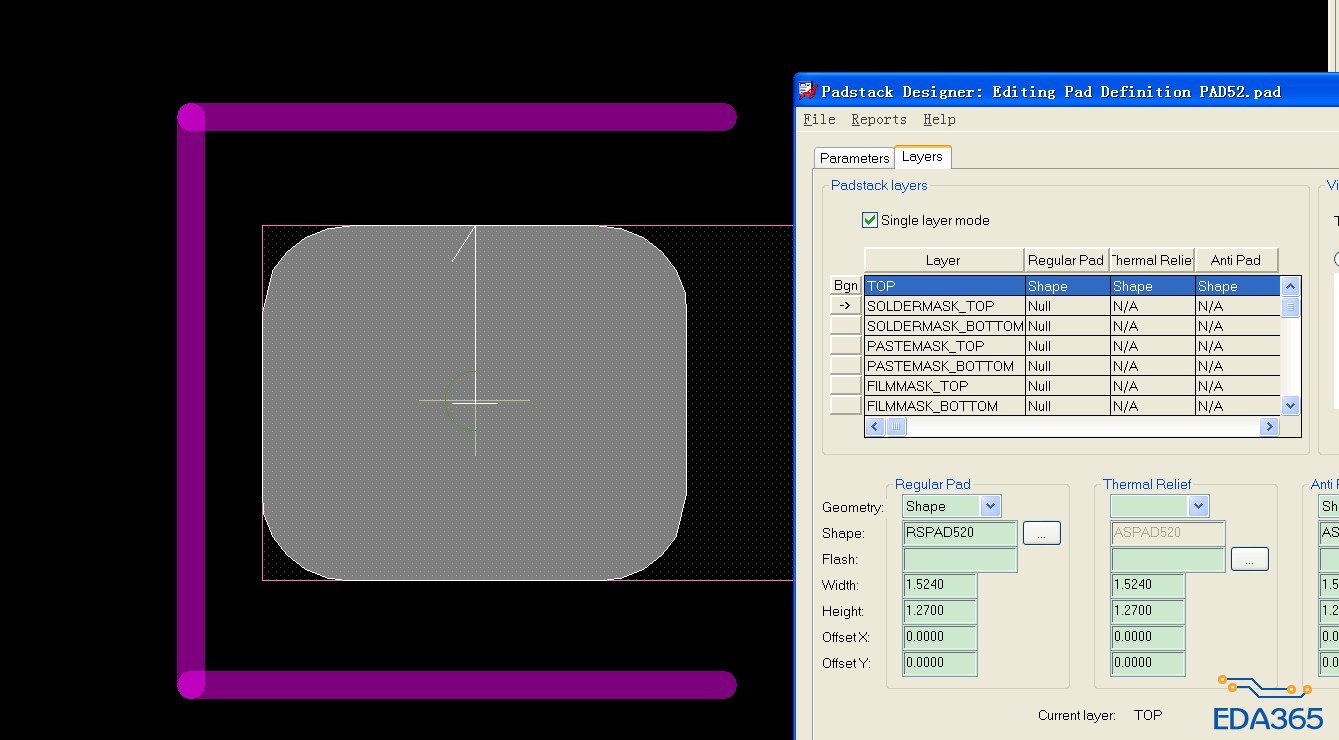
Task: Open the Regular Pad Geometry dropdown
Action: click(989, 507)
